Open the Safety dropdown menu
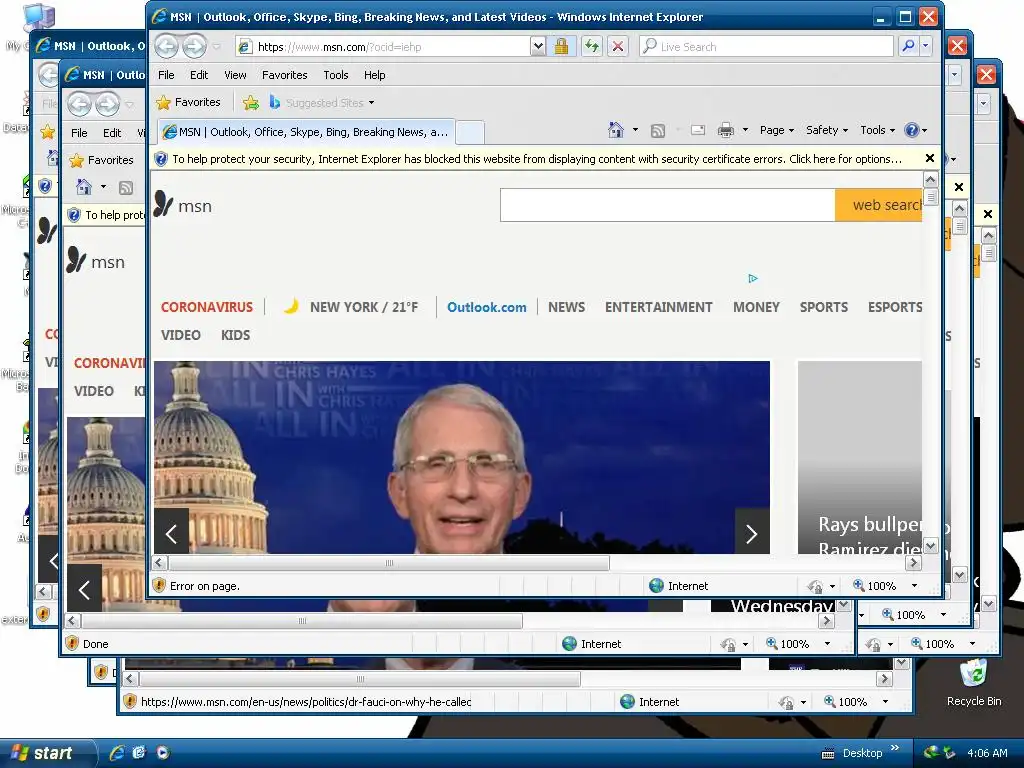The width and height of the screenshot is (1024, 768). (x=827, y=130)
